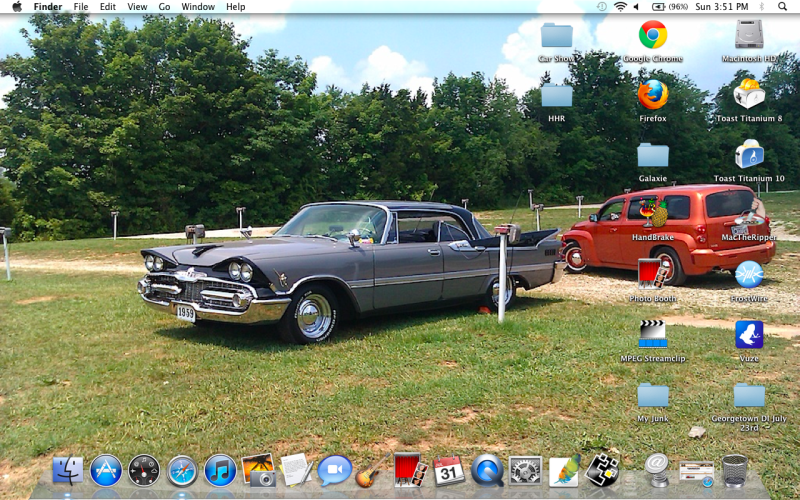The width and height of the screenshot is (800, 500).
Task: Click Finder in the Dock
Action: pyautogui.click(x=68, y=470)
